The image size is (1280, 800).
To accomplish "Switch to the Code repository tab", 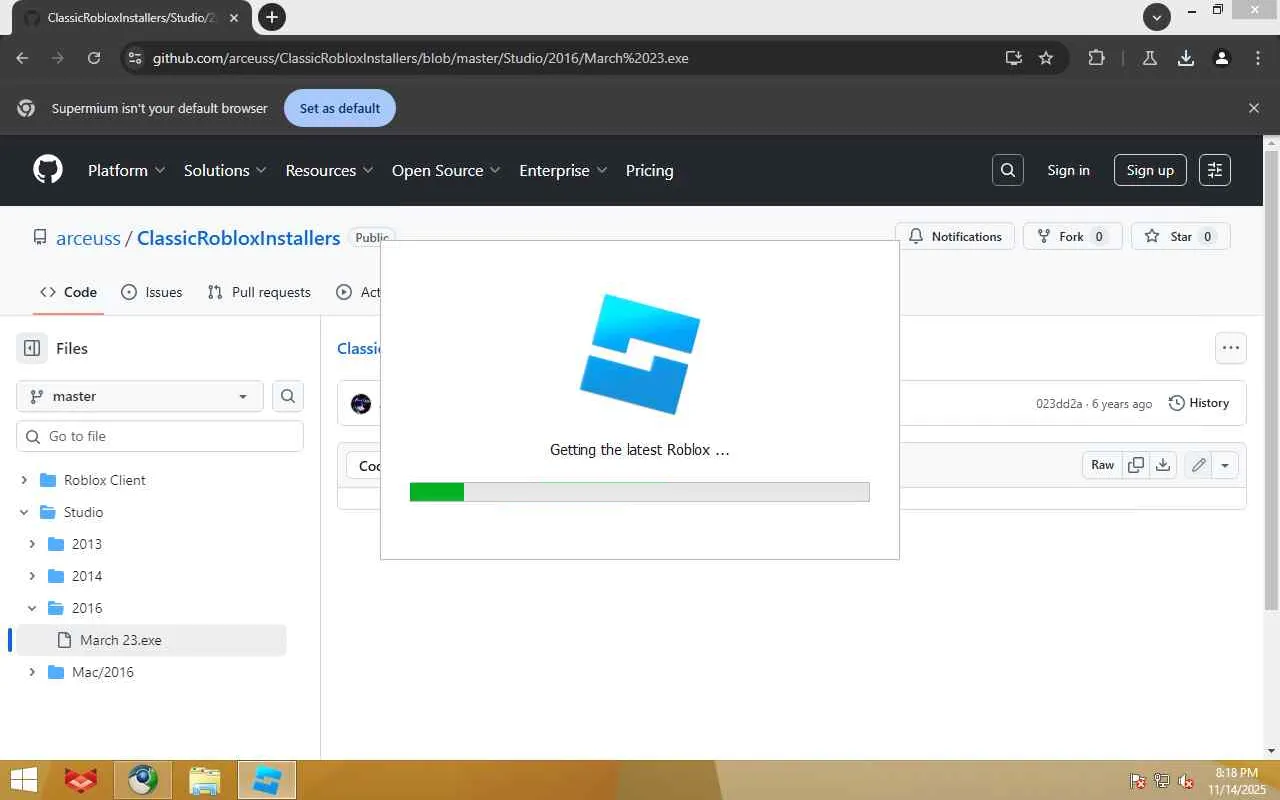I will [x=68, y=292].
